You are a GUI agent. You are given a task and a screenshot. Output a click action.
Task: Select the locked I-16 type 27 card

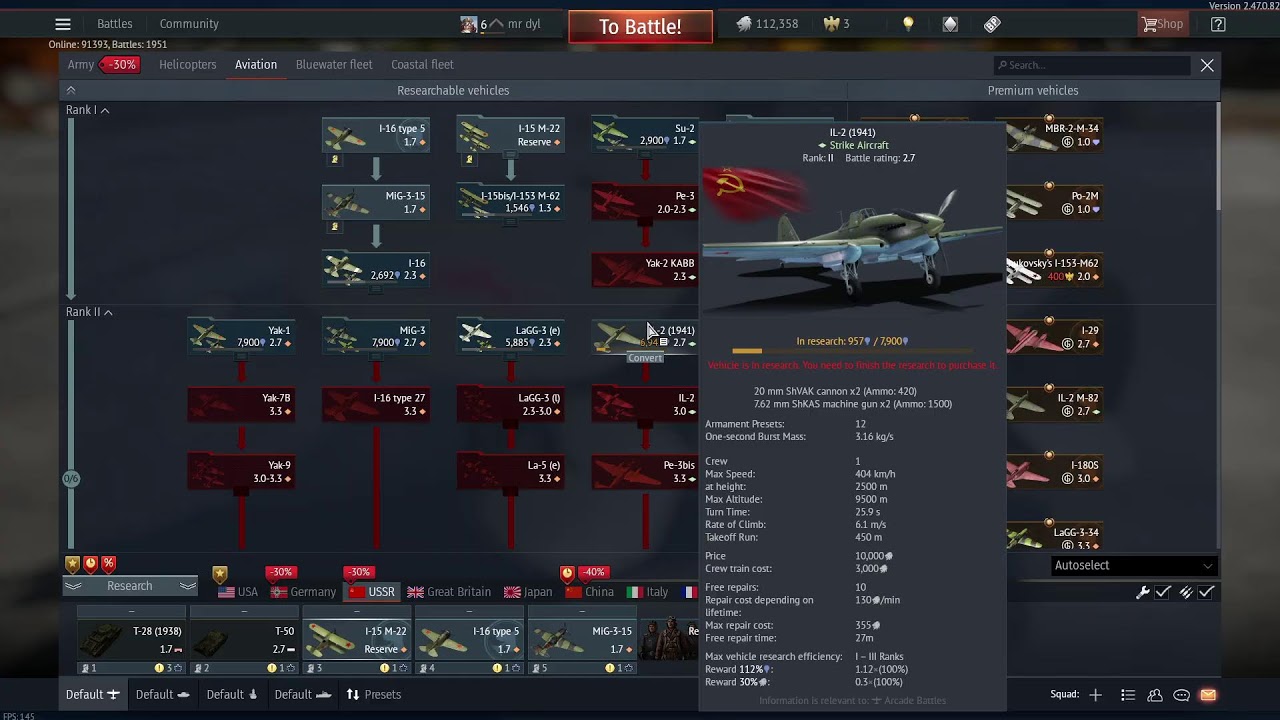pos(376,404)
